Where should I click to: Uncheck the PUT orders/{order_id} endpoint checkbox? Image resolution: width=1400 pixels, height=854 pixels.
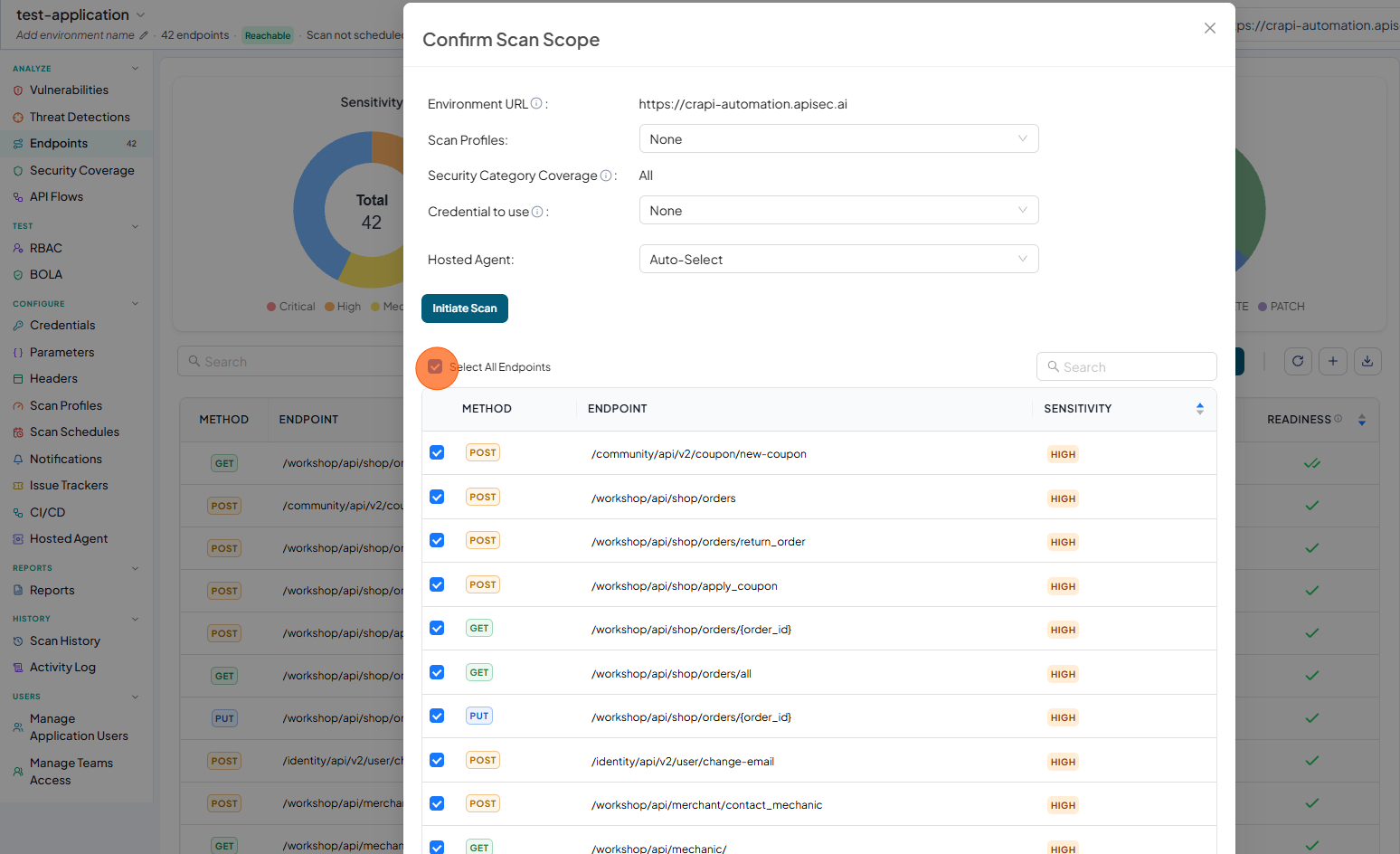pos(437,716)
